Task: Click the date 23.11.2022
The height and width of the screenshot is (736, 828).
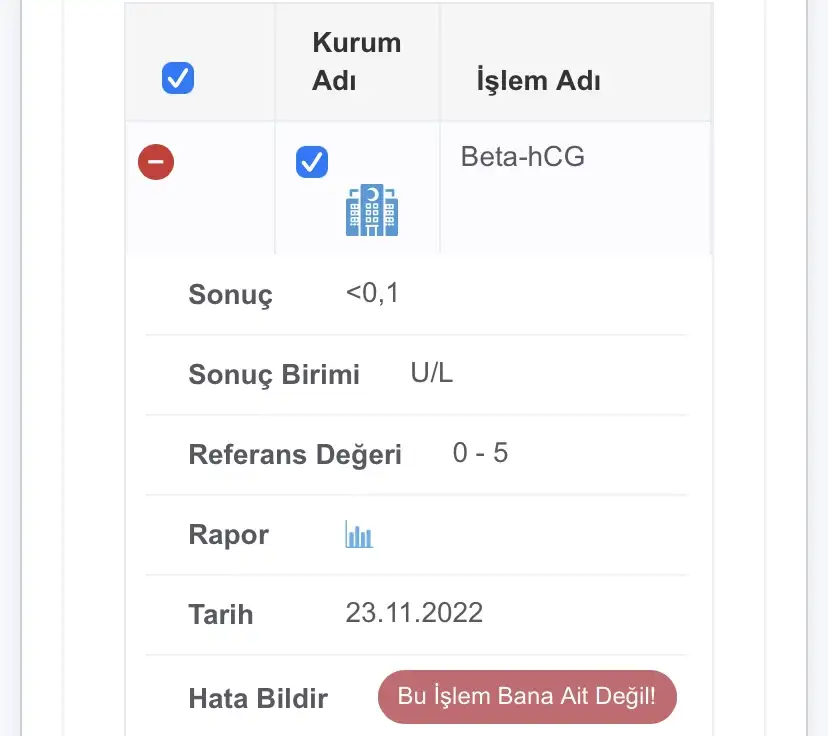Action: point(414,612)
